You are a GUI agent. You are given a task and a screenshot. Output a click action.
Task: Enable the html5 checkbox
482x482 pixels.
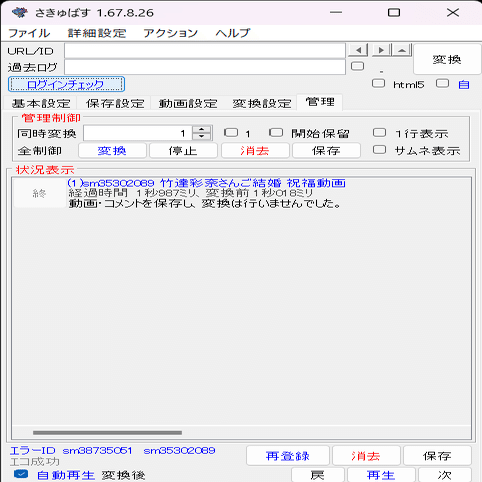(x=378, y=83)
